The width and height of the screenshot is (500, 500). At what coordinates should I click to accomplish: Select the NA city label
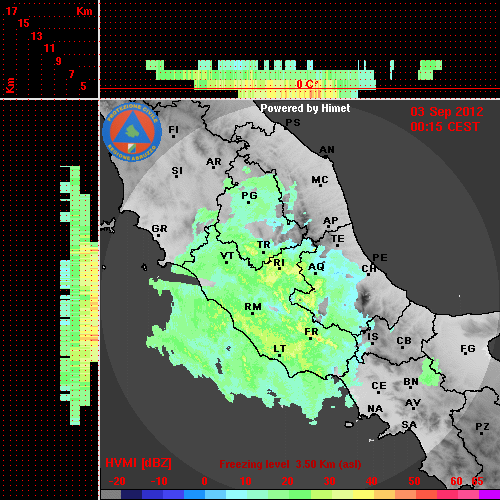(x=375, y=409)
